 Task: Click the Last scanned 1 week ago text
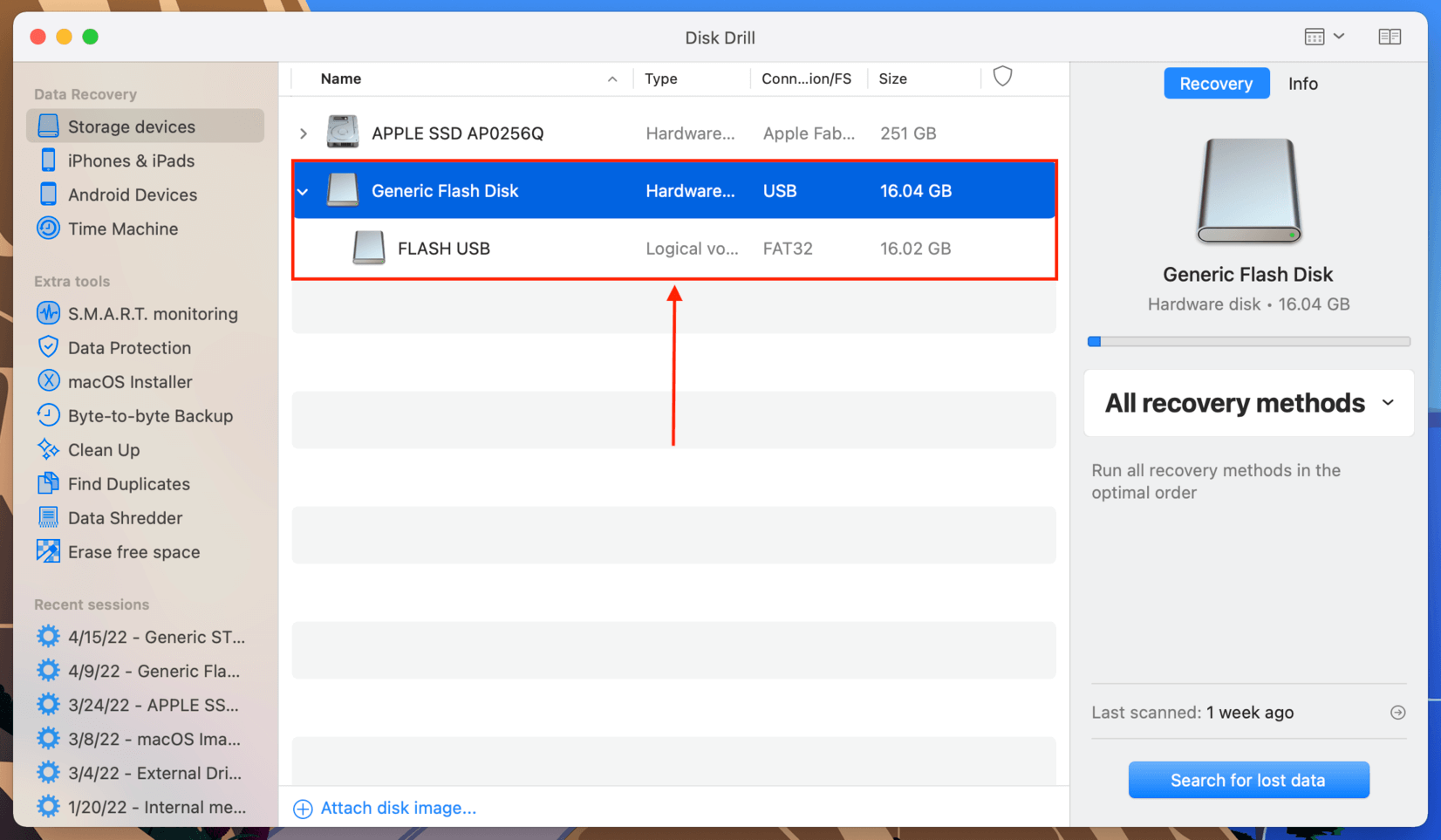(1192, 713)
